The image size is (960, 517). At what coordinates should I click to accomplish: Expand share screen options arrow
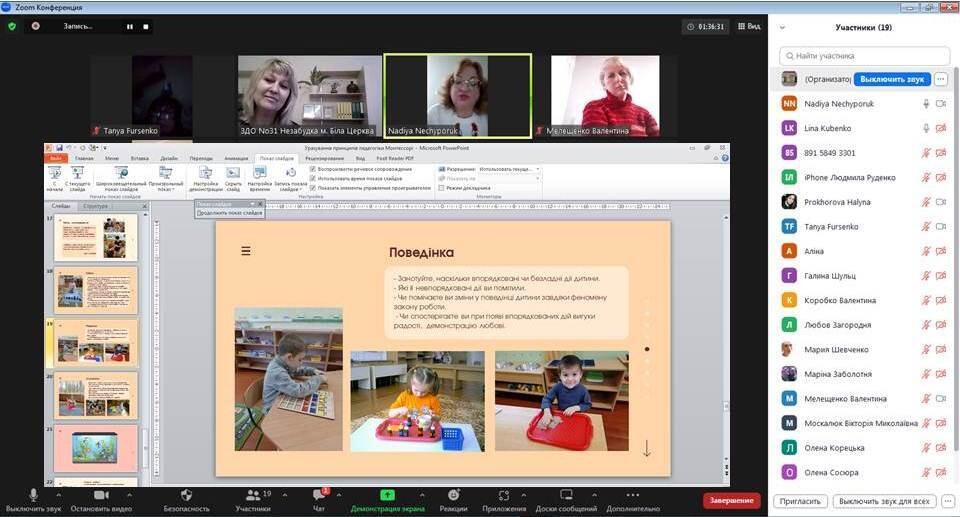click(422, 494)
